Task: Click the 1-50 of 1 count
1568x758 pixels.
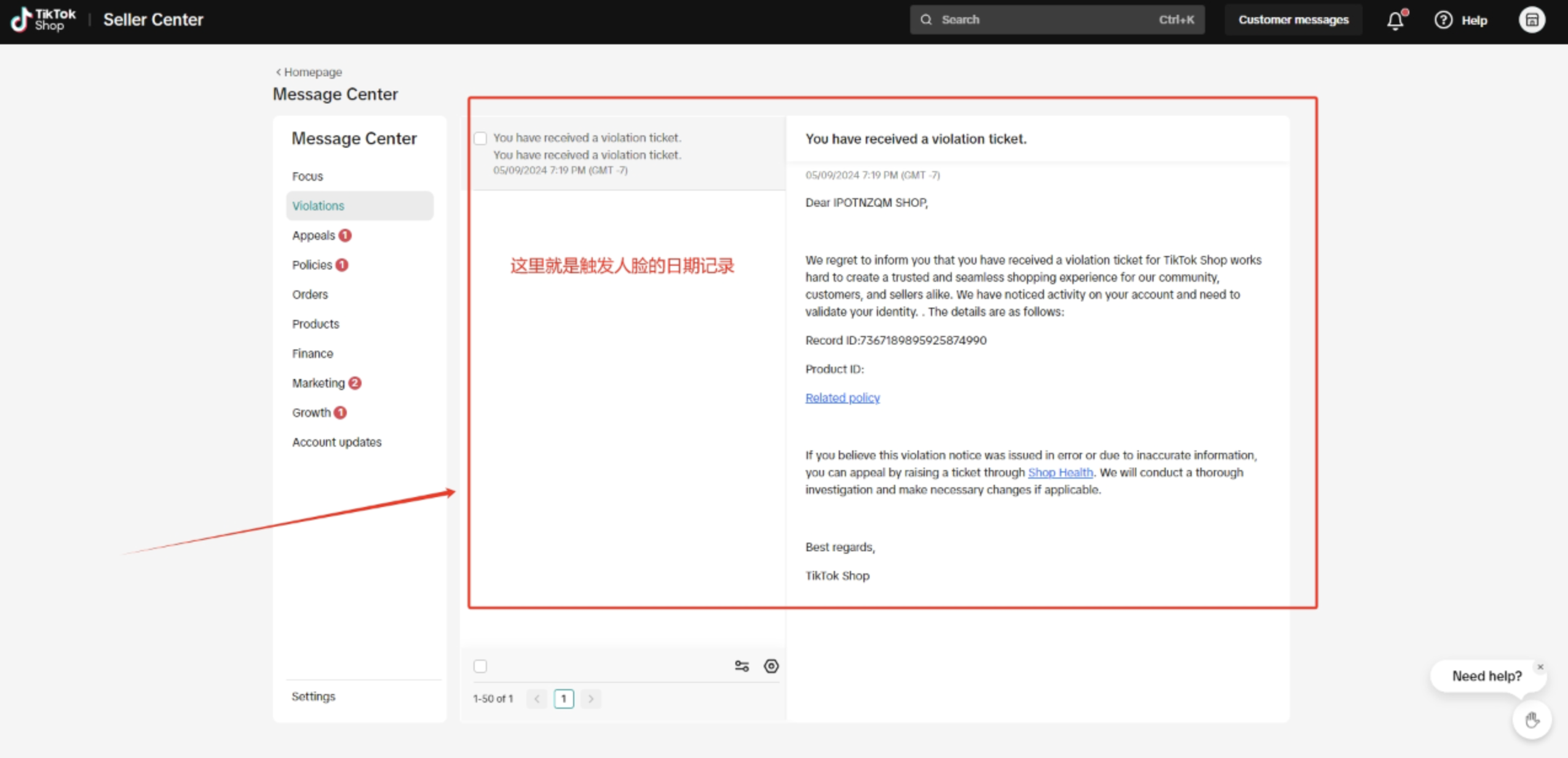Action: click(x=493, y=699)
